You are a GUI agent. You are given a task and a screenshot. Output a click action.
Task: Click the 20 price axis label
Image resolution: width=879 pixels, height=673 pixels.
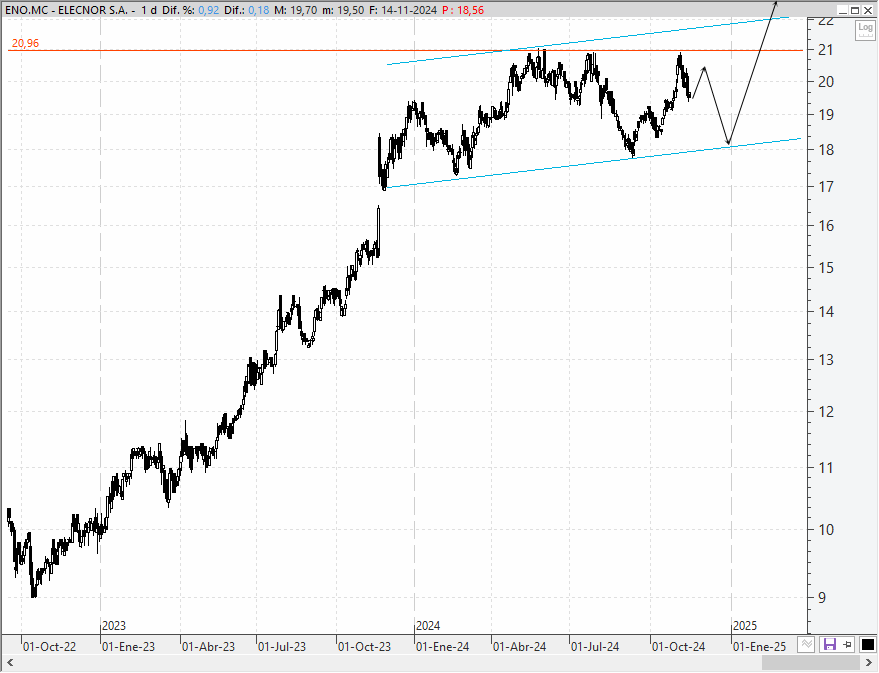click(x=826, y=82)
